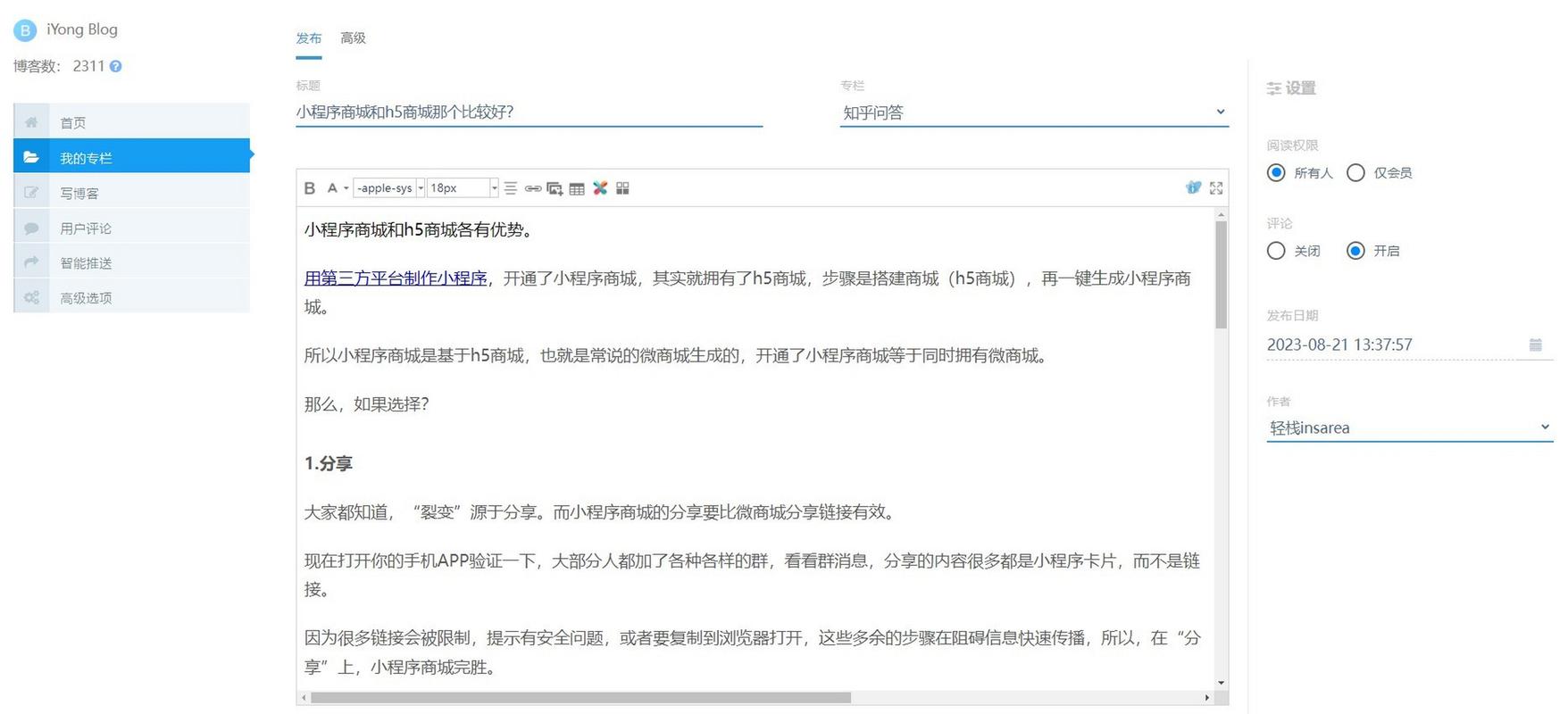Click the speech bubble icon for 用户评论
The width and height of the screenshot is (1568, 714).
coord(31,228)
